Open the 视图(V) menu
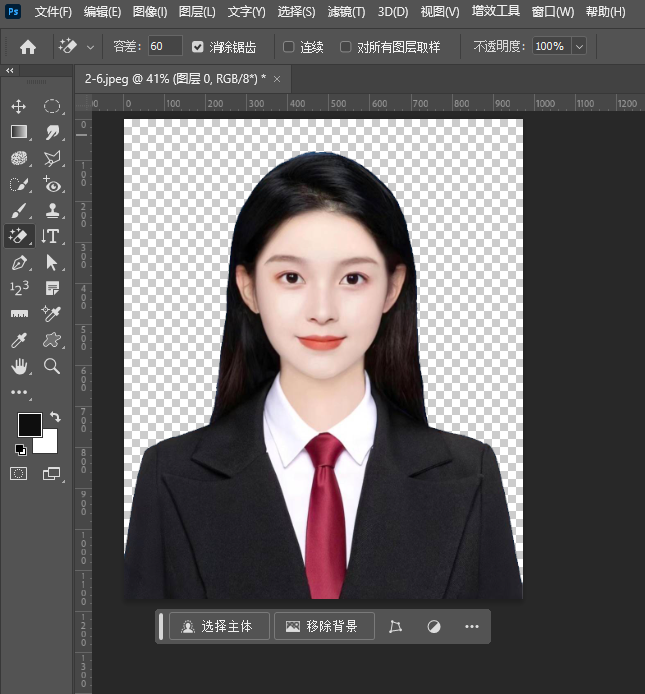Screen dimensions: 645x694 pos(440,12)
